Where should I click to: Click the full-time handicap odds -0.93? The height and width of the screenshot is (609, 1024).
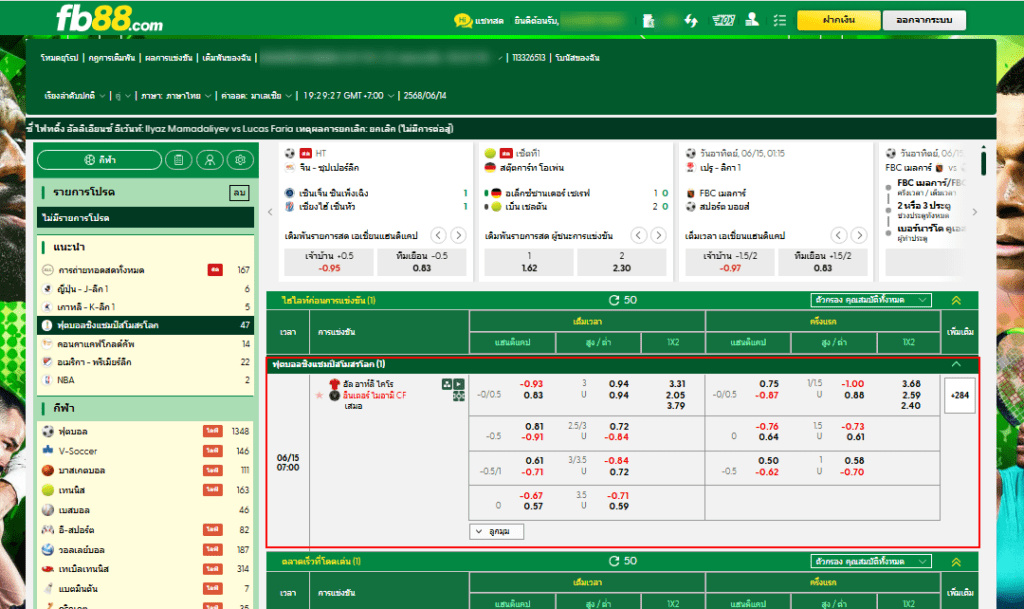pos(533,384)
